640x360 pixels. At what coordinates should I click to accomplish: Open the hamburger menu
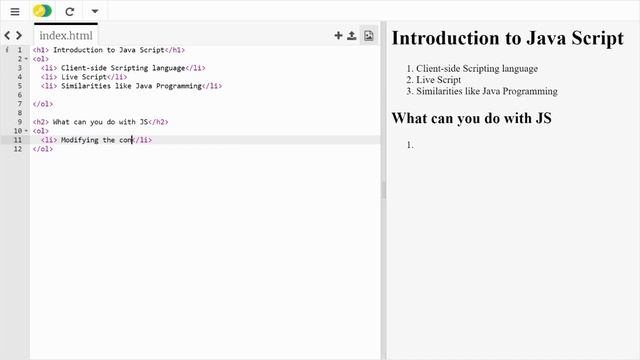[x=15, y=11]
